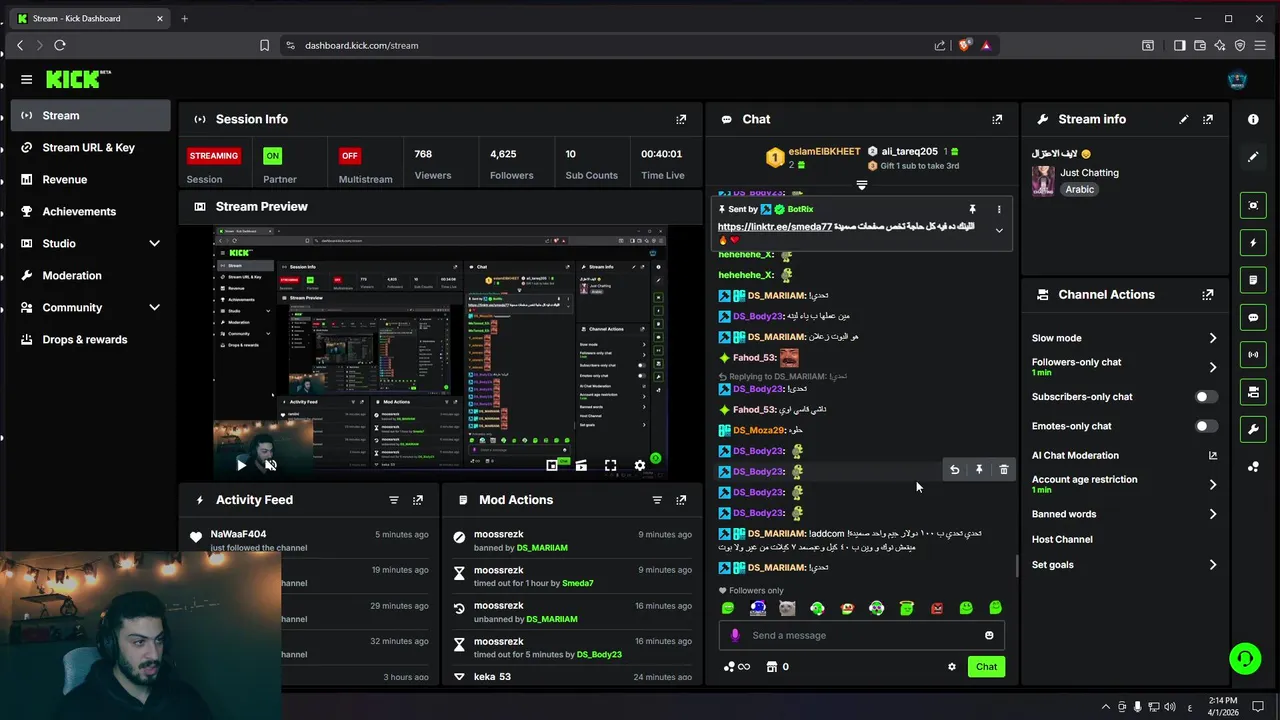Click the info icon in right rail
Image resolution: width=1280 pixels, height=720 pixels.
(x=1253, y=119)
